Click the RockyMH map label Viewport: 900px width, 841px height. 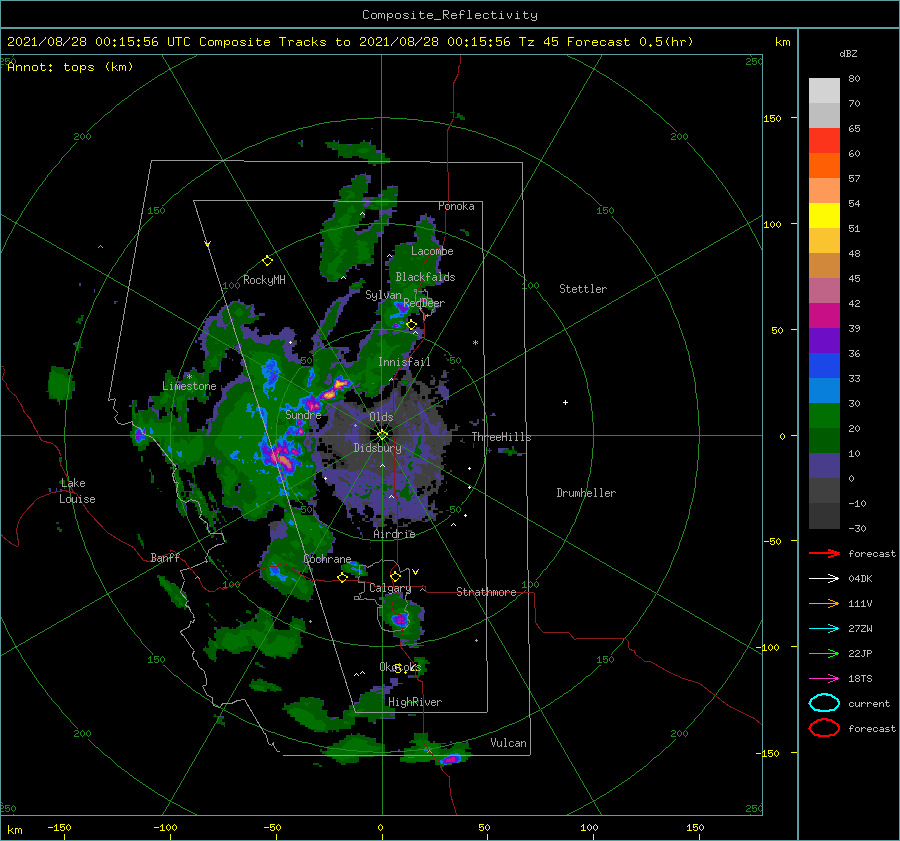(264, 280)
